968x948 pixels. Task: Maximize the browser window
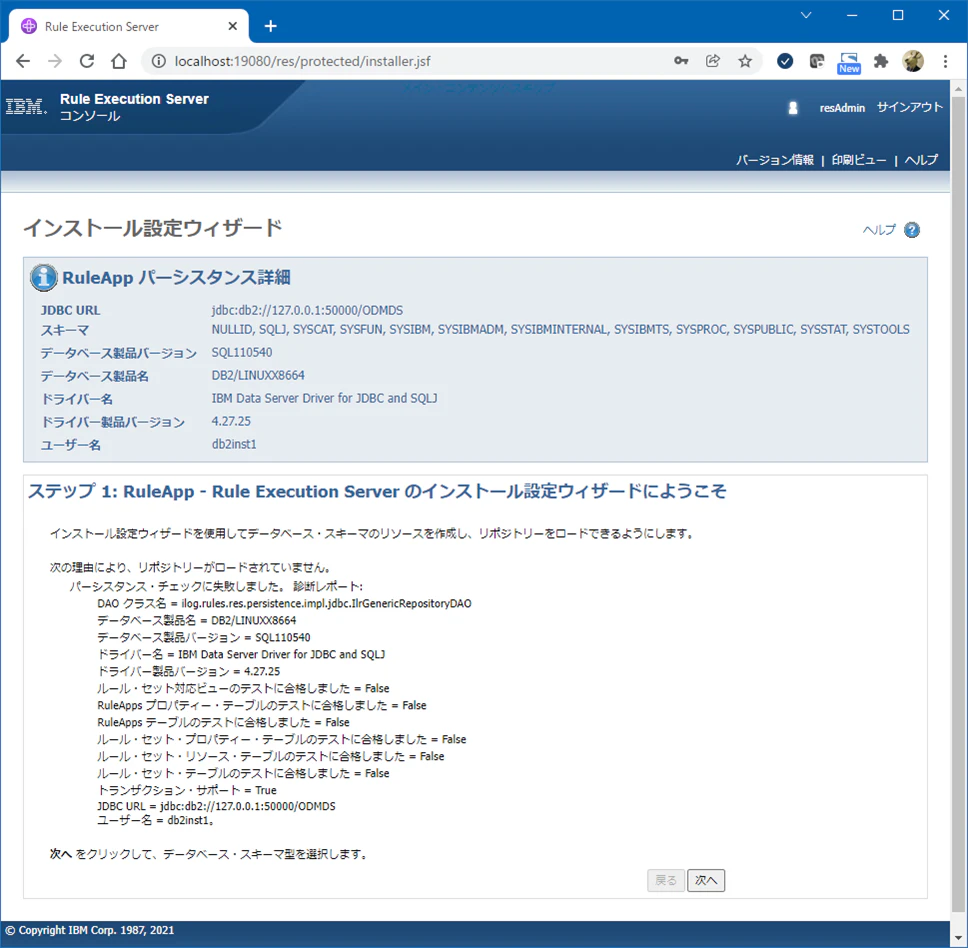898,15
